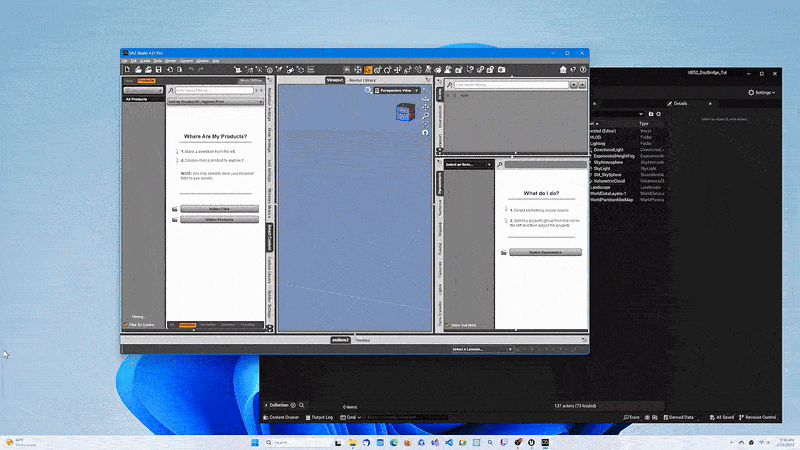Open the sort-by dropdown under Smart Content search
This screenshot has height=450, width=800.
click(215, 102)
